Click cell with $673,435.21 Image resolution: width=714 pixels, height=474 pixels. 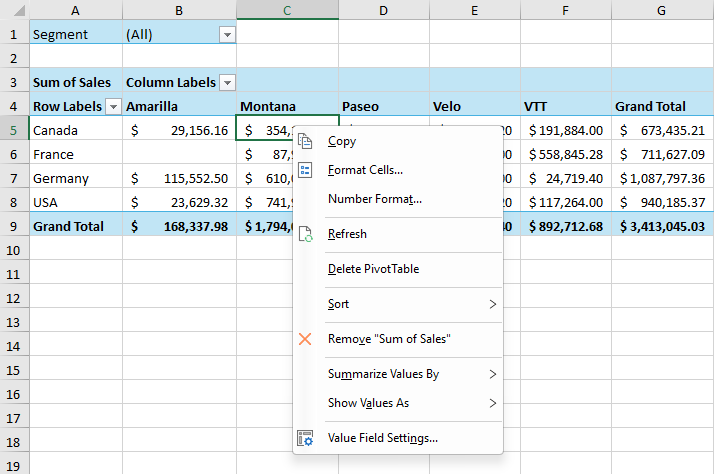[x=662, y=131]
